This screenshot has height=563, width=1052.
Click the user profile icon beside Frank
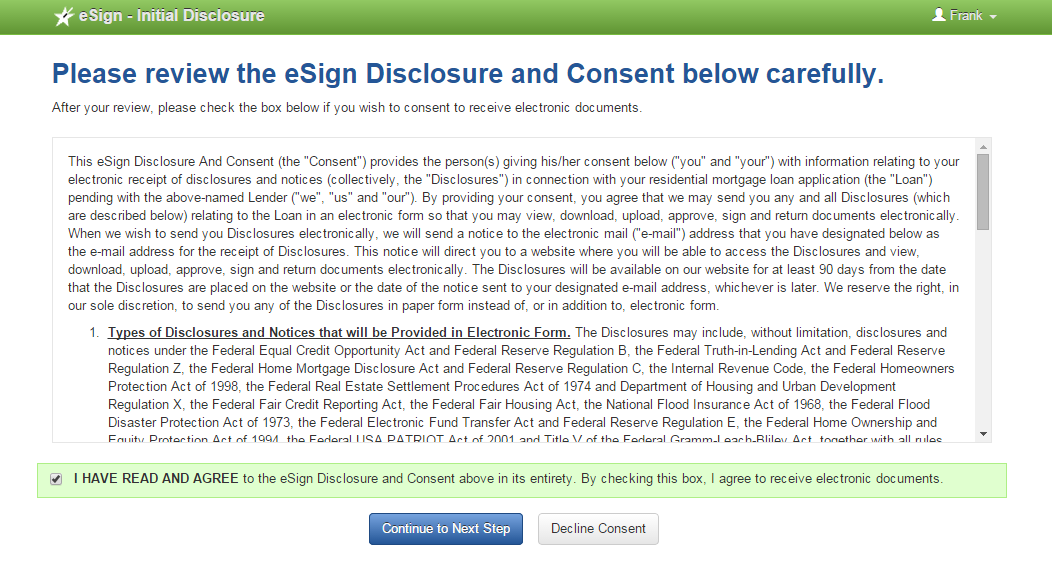pyautogui.click(x=939, y=15)
